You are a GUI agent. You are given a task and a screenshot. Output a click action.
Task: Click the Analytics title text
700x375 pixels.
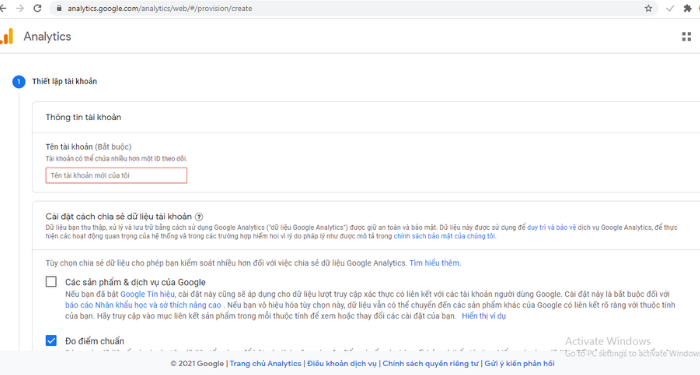click(x=47, y=37)
